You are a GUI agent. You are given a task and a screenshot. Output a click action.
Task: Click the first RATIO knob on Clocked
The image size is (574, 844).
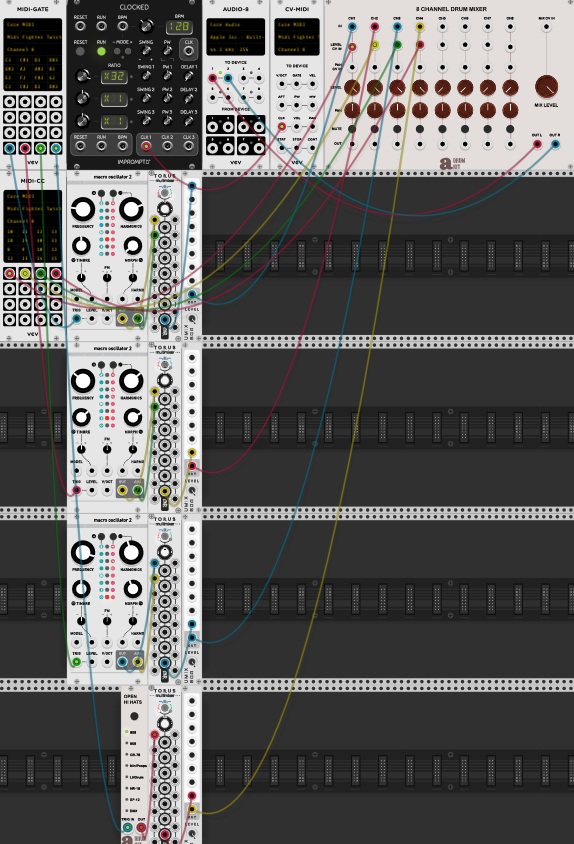tap(82, 76)
